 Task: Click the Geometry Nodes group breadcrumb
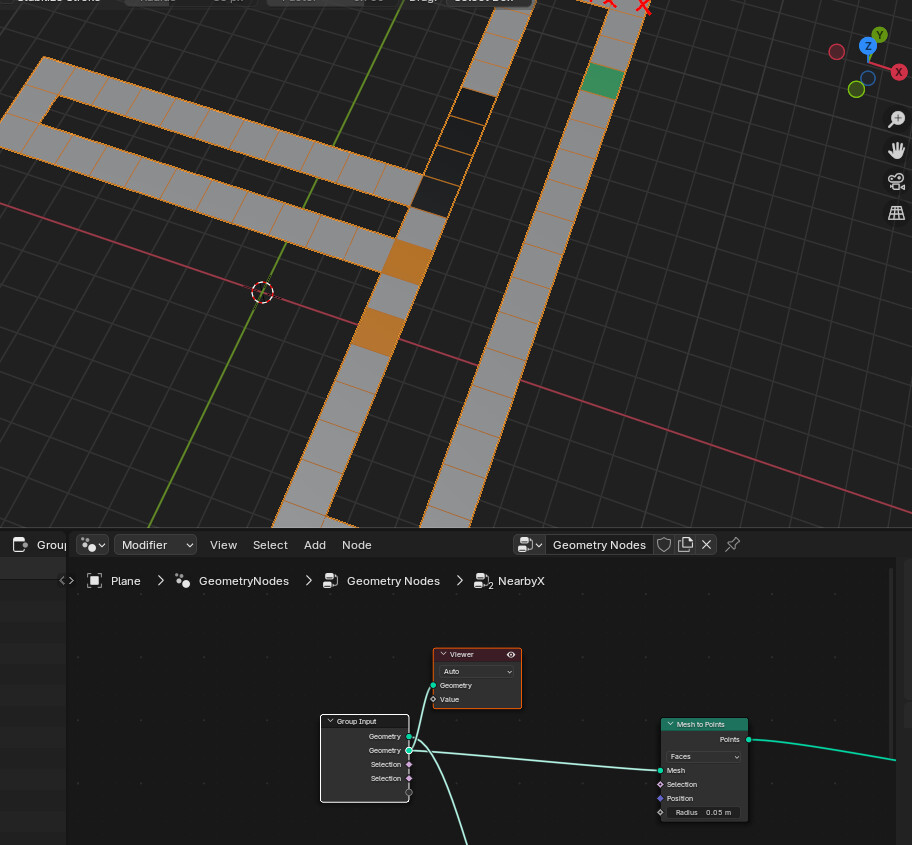click(393, 581)
